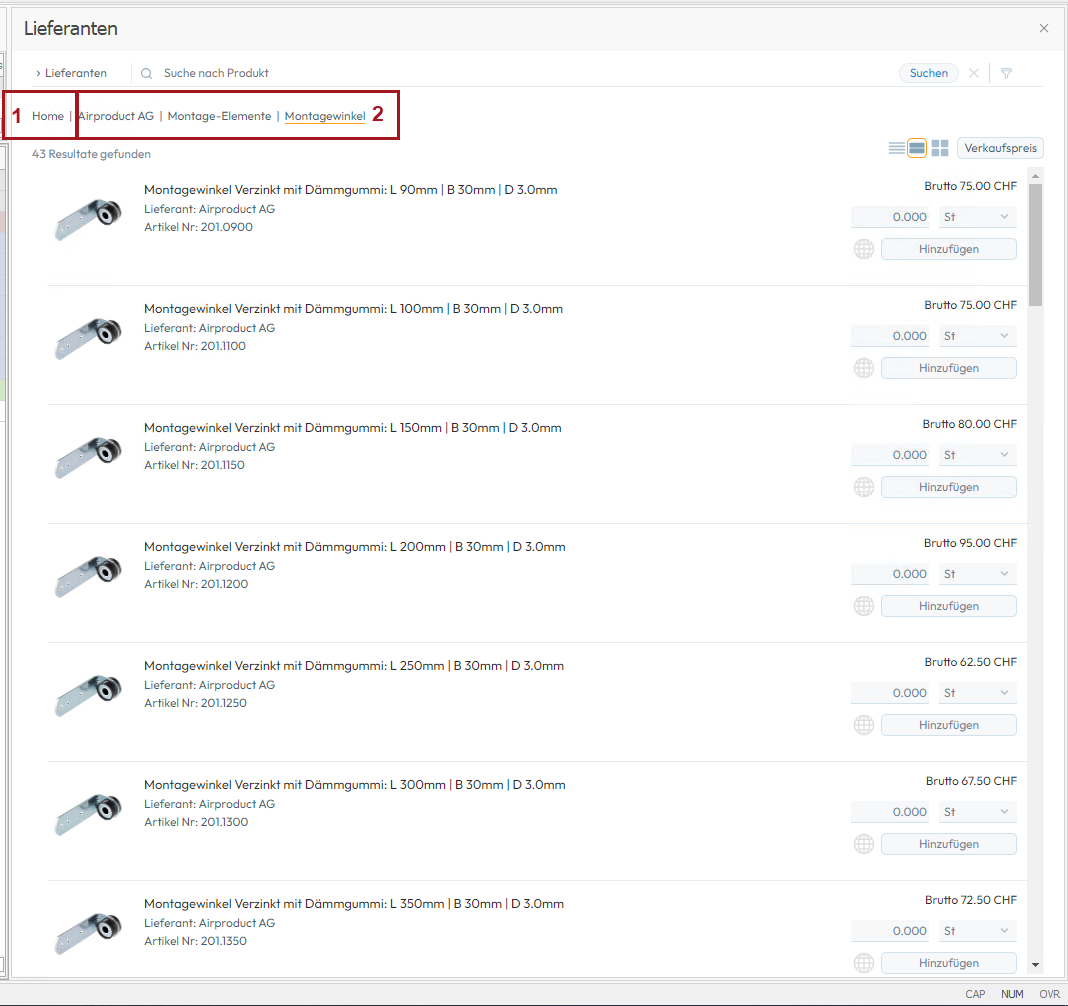The image size is (1068, 1006).
Task: Open product image of L 300mm Montagewinkel
Action: 88,814
